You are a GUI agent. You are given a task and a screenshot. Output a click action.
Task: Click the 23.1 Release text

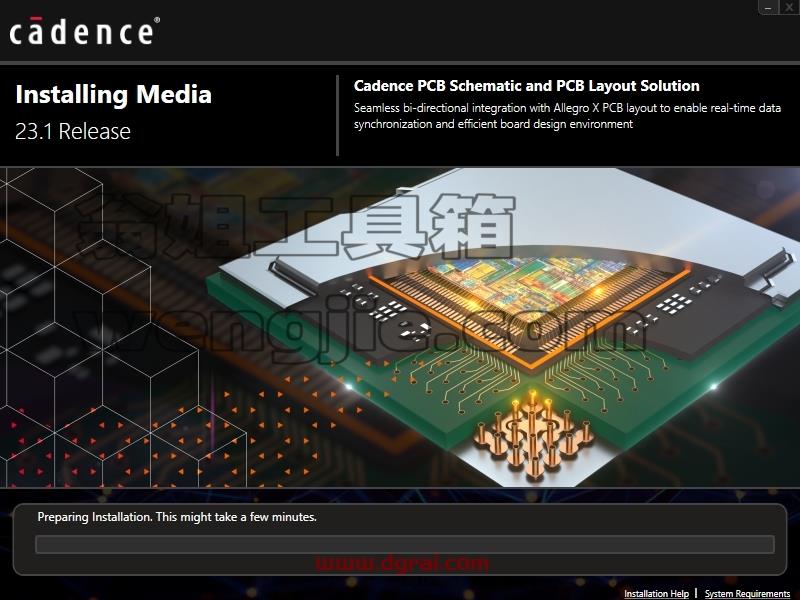tap(73, 131)
